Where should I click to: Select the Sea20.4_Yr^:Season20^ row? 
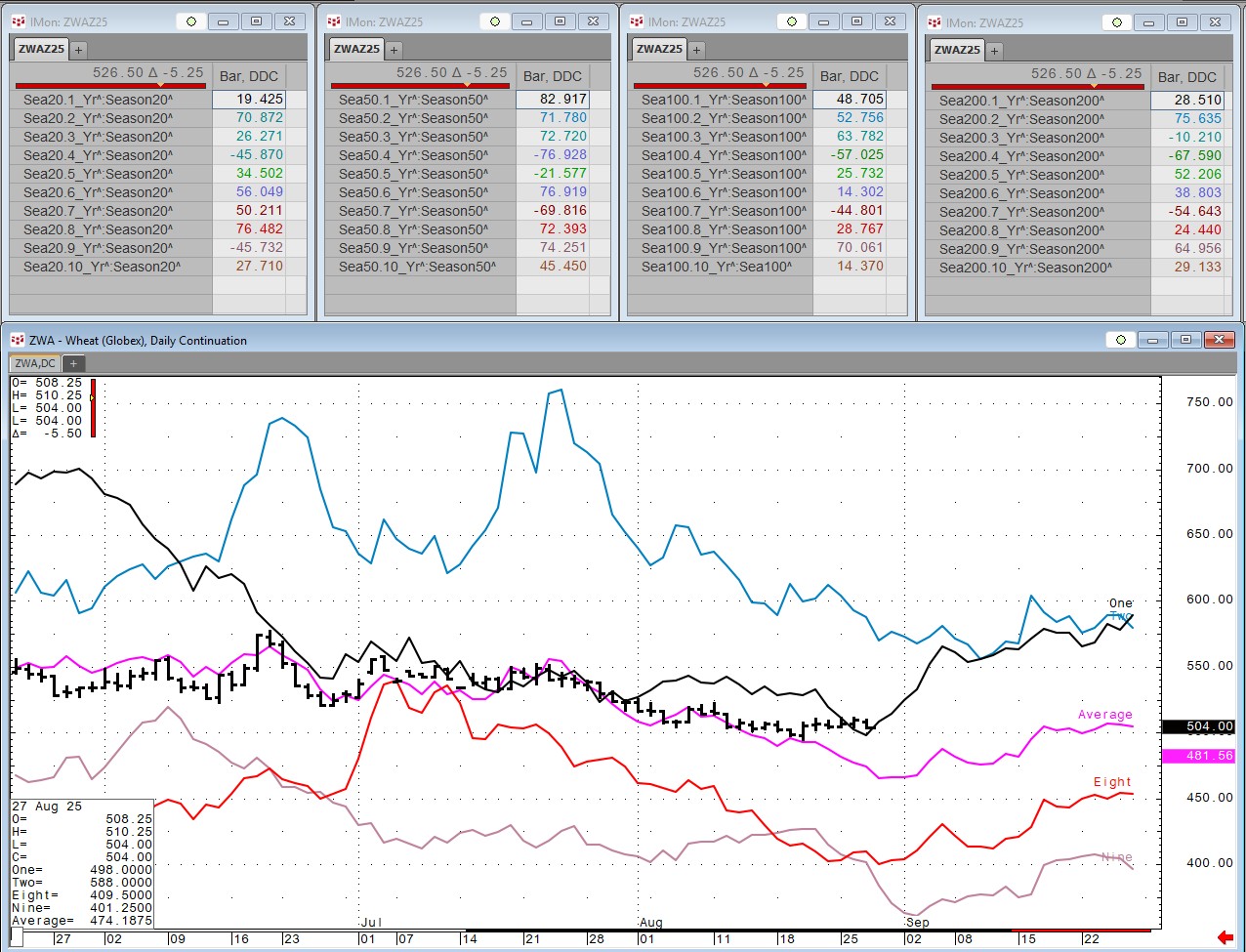(x=111, y=155)
